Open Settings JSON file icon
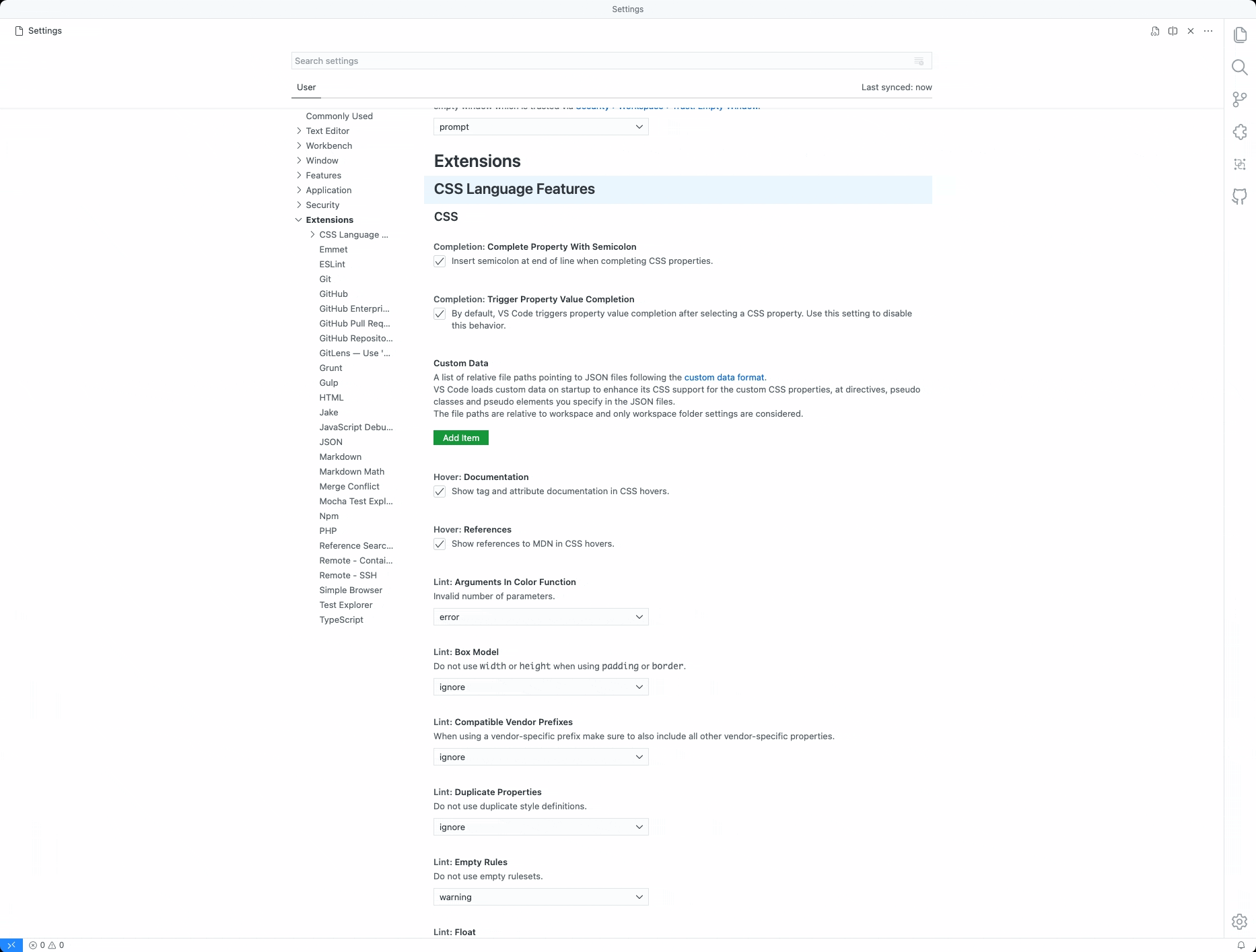Viewport: 1256px width, 952px height. point(1155,31)
